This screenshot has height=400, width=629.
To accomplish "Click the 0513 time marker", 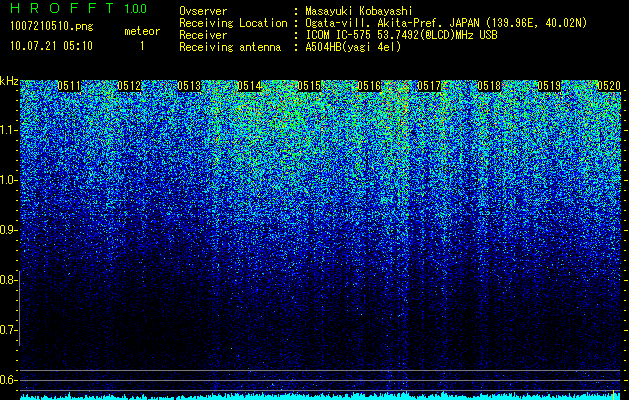I will tap(189, 86).
